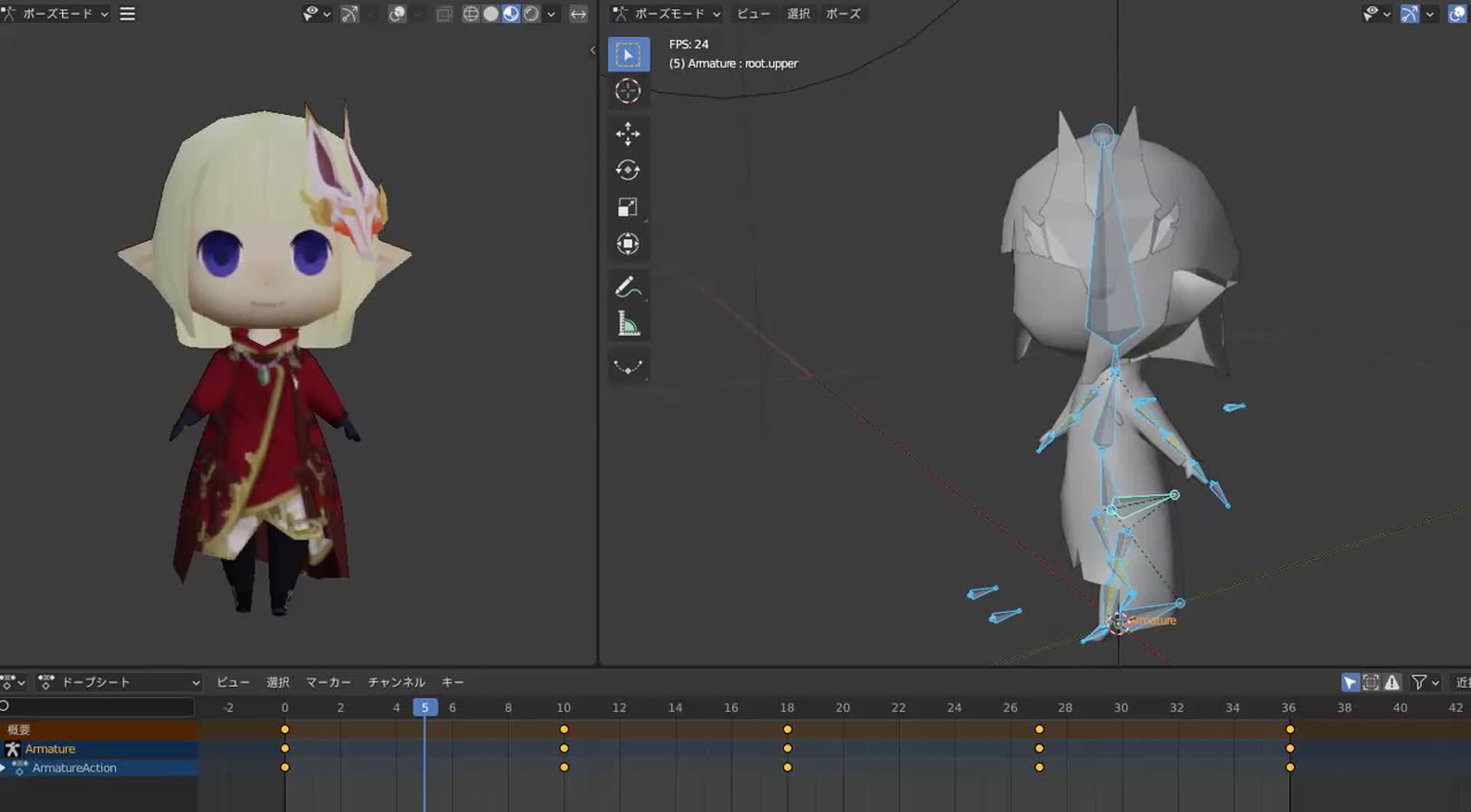This screenshot has height=812, width=1471.
Task: Move playhead to frame 10
Action: [x=563, y=707]
